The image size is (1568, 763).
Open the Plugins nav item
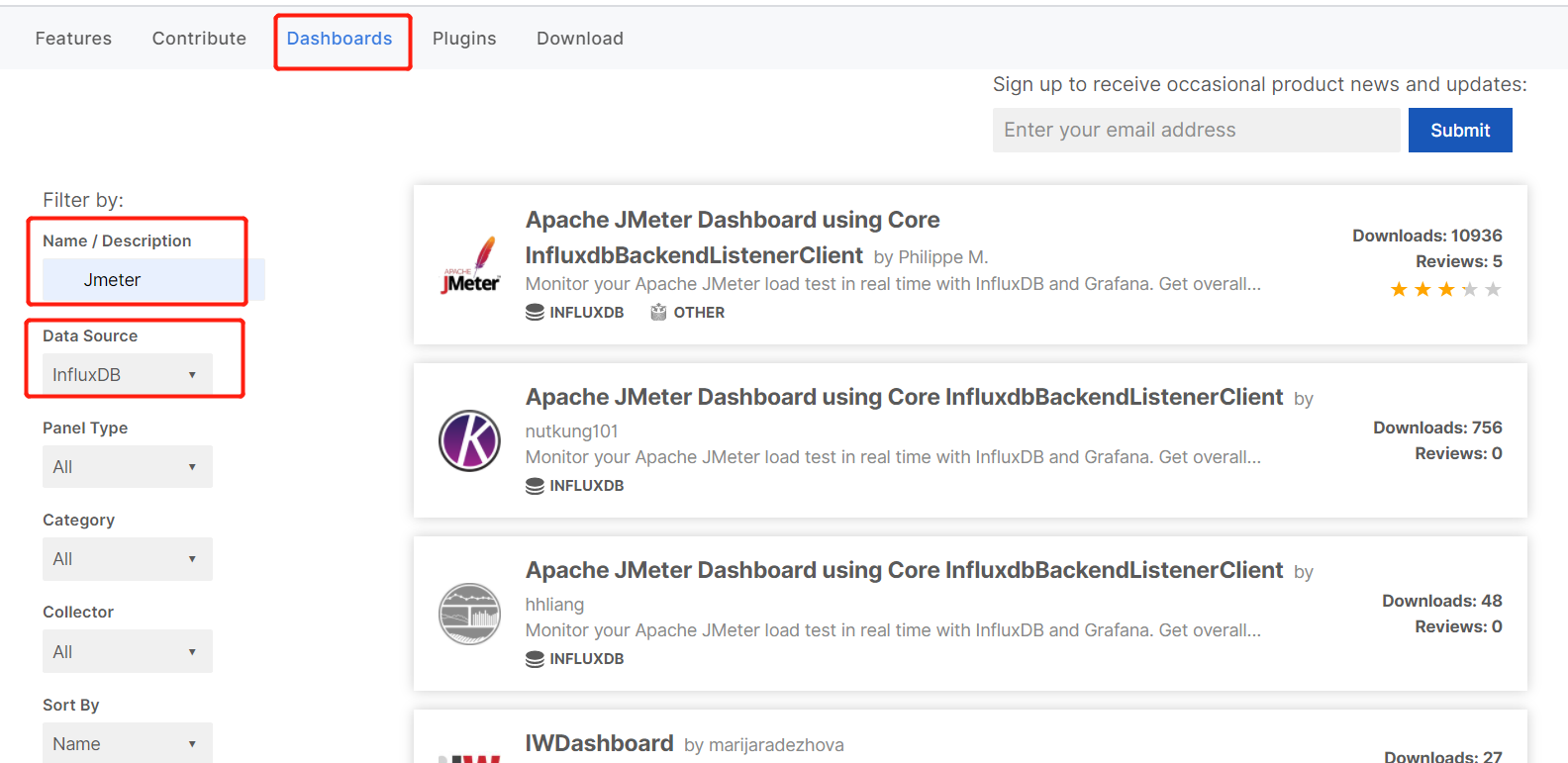(x=464, y=39)
